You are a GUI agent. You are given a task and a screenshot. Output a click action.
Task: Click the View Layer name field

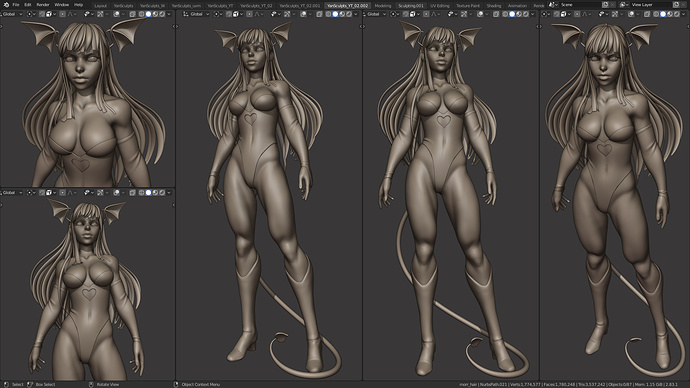pyautogui.click(x=651, y=5)
